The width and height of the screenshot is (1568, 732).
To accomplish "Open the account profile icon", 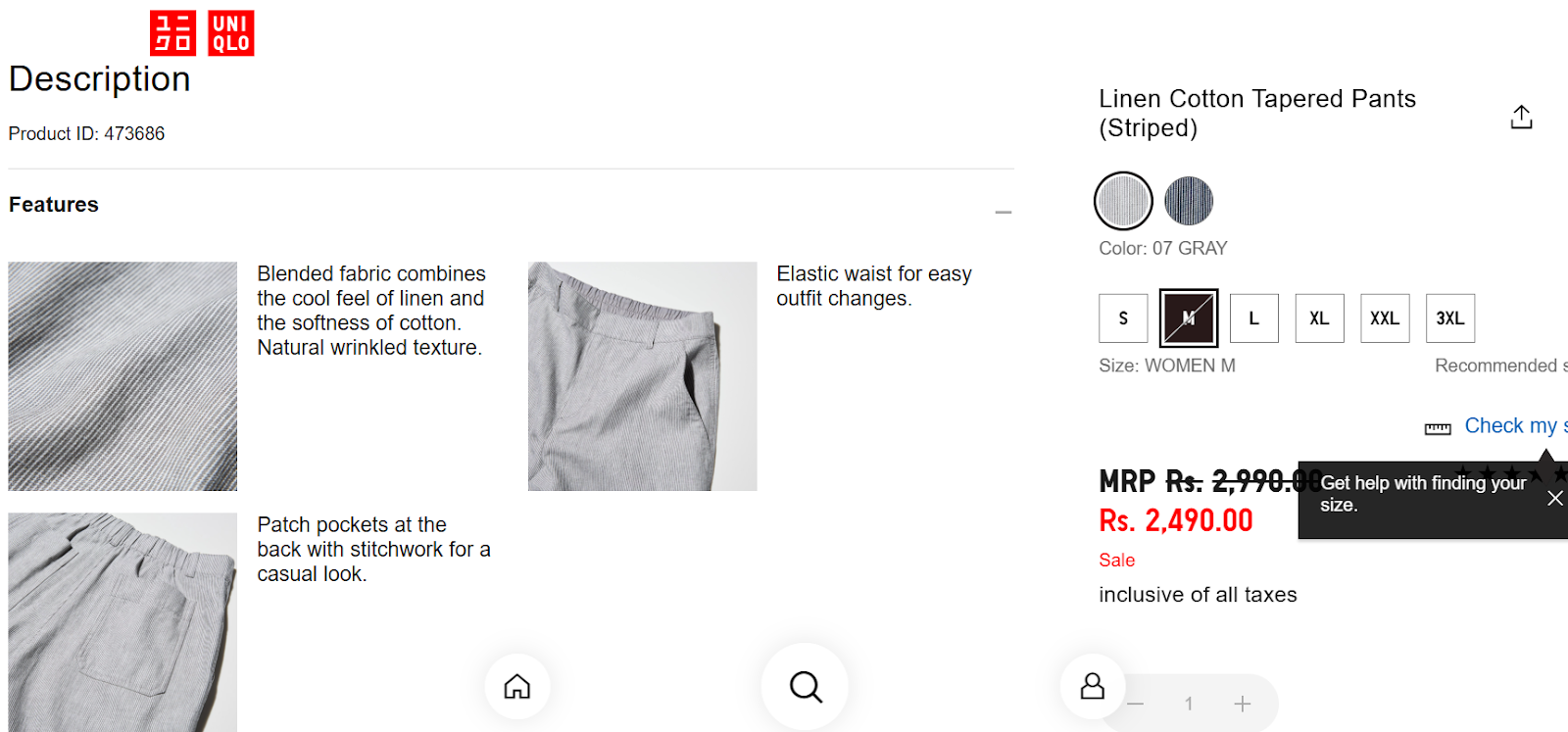I will click(1091, 686).
